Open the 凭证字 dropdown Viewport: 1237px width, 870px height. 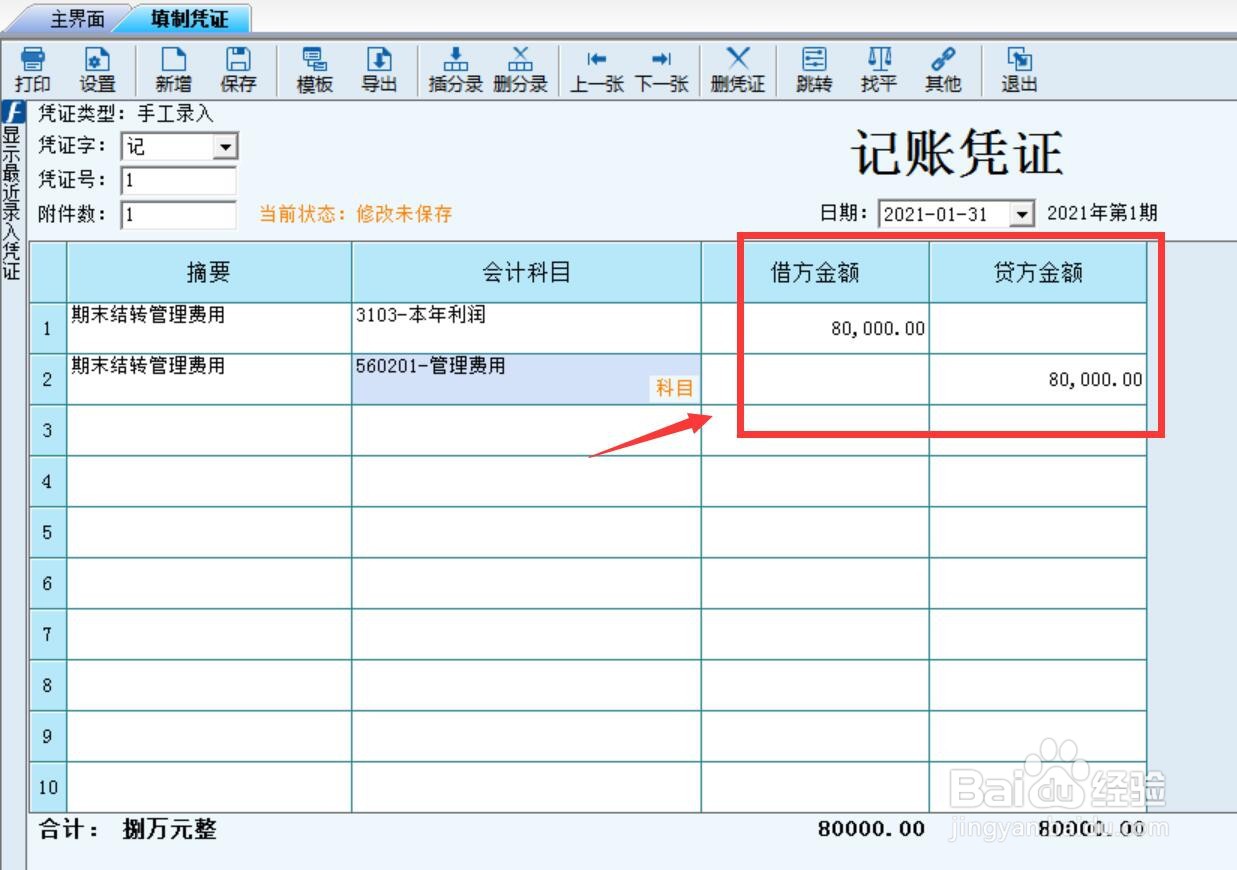click(x=227, y=147)
